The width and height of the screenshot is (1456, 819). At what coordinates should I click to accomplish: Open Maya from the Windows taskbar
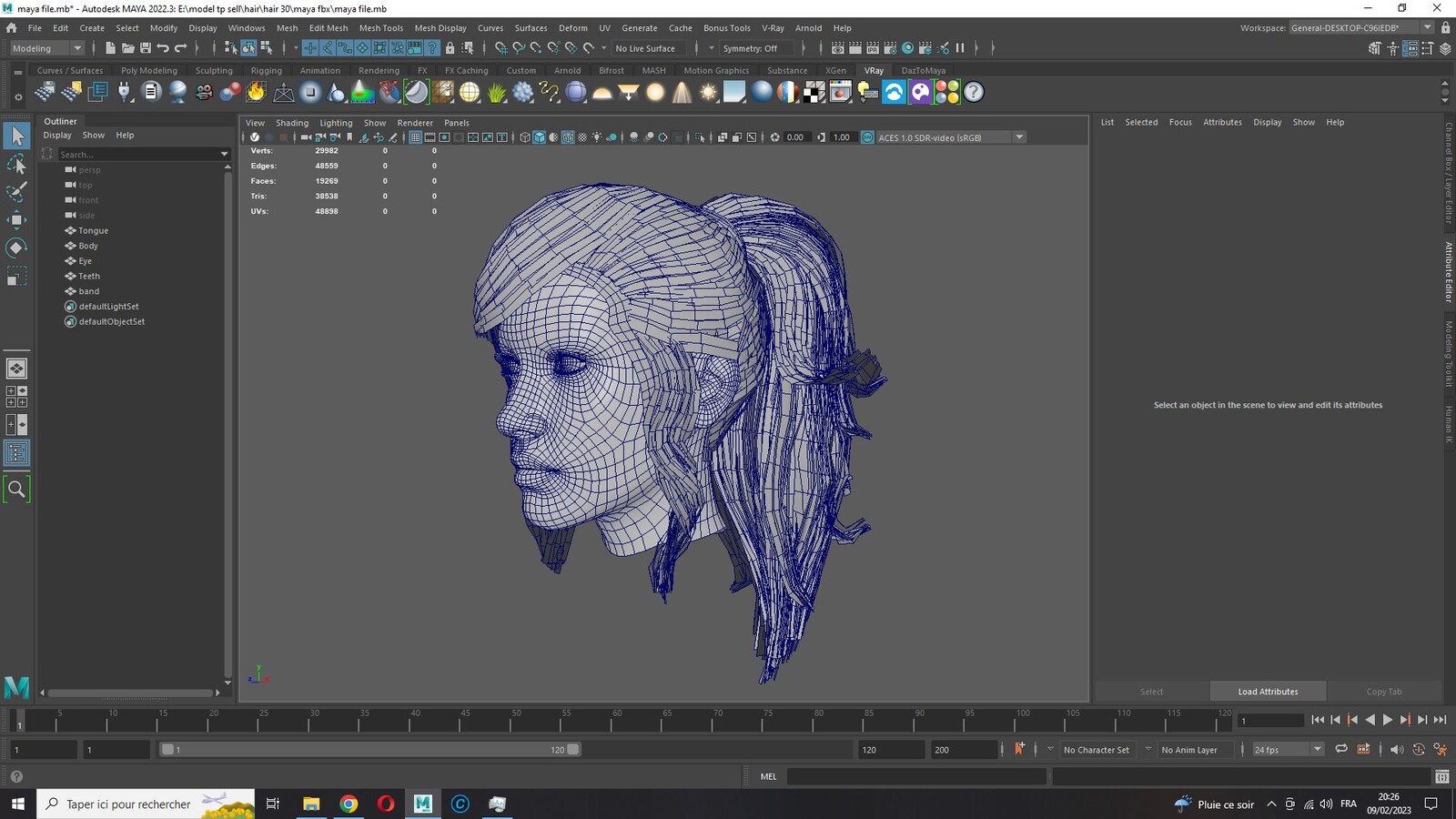pos(422,804)
